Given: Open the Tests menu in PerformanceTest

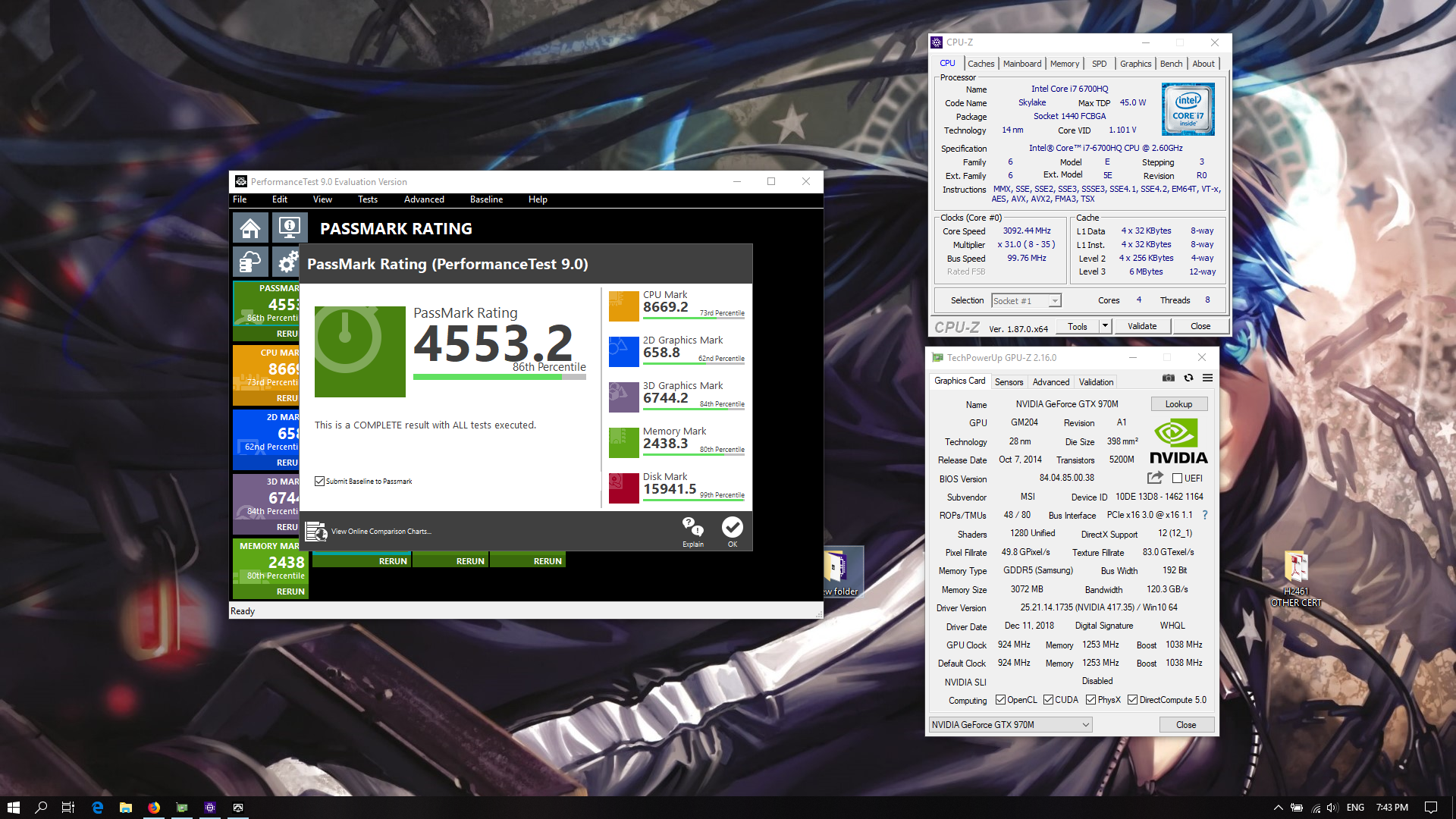Looking at the screenshot, I should (368, 199).
